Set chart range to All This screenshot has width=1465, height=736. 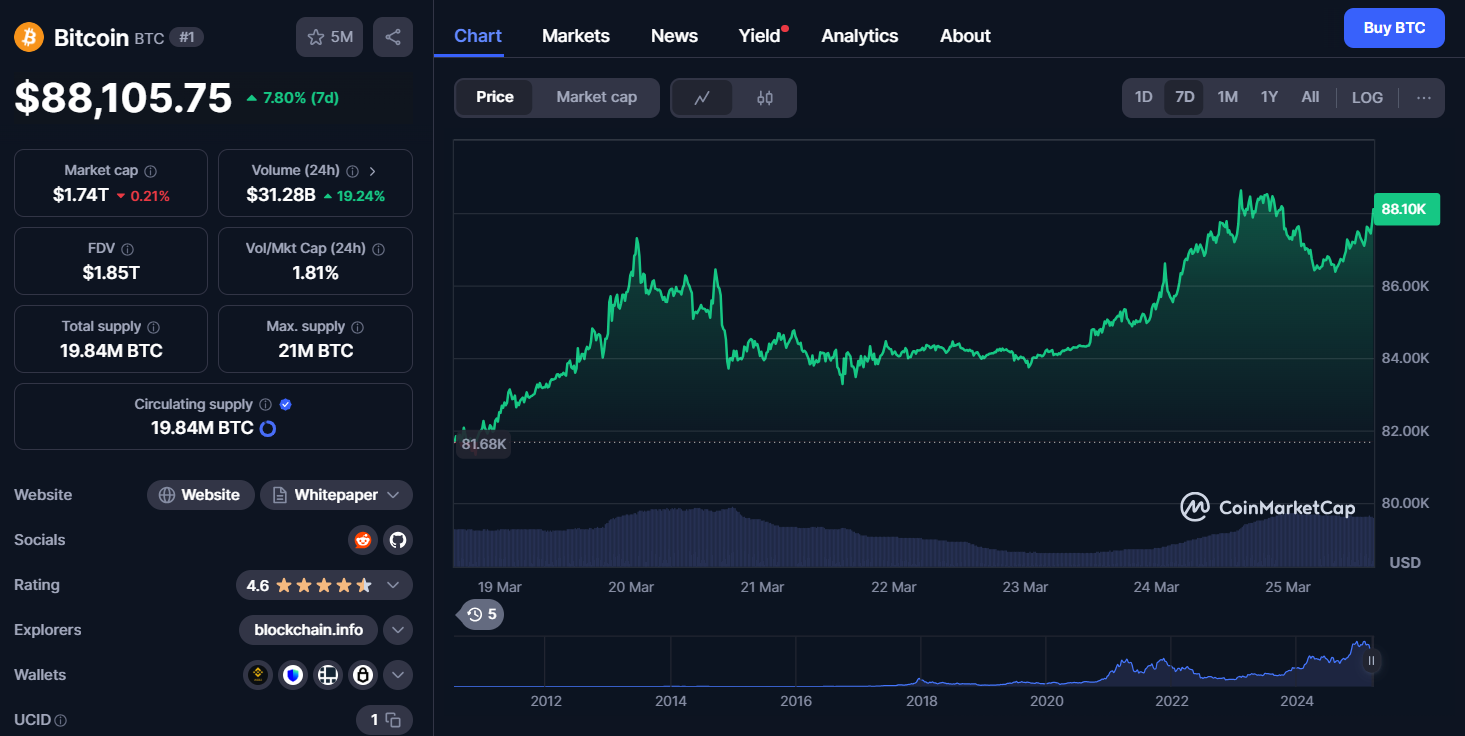click(x=1310, y=97)
